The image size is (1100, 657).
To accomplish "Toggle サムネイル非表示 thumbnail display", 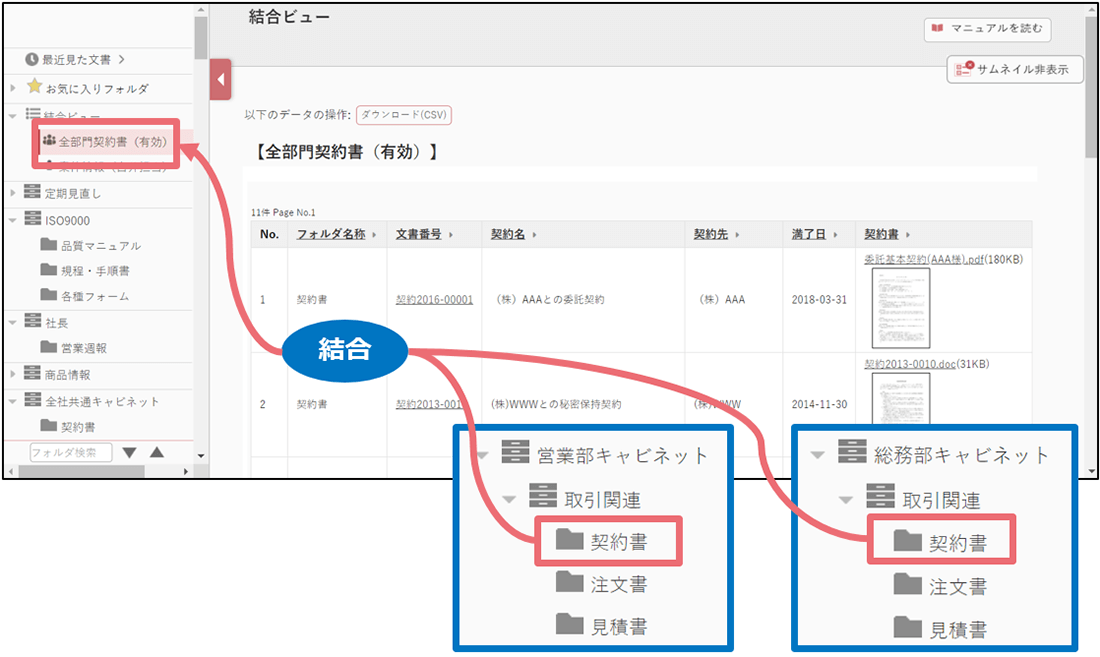I will (x=1014, y=69).
